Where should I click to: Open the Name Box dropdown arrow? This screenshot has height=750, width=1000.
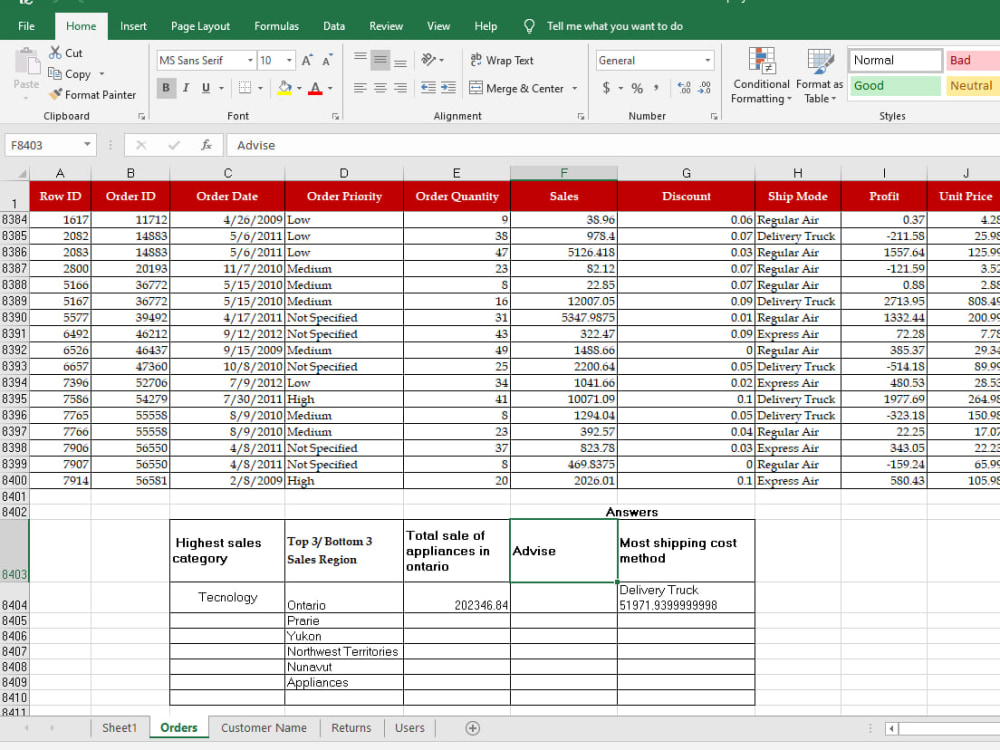tap(87, 145)
